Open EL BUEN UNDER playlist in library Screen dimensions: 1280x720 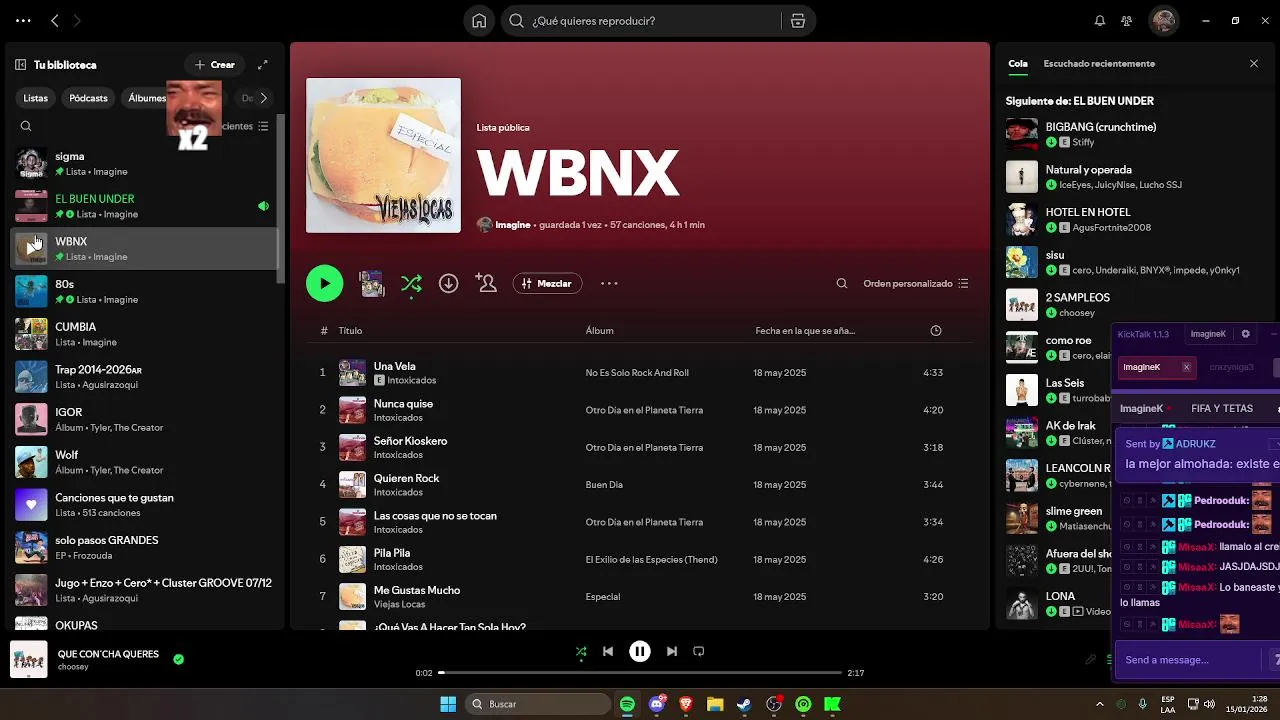point(145,206)
